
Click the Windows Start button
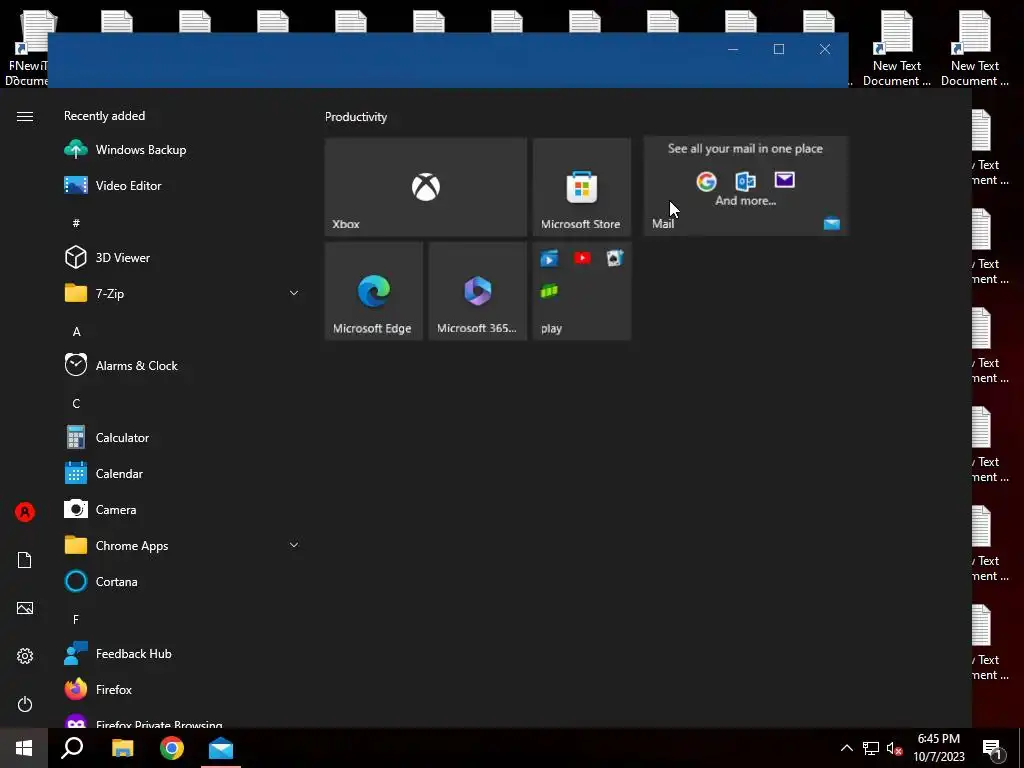point(24,748)
